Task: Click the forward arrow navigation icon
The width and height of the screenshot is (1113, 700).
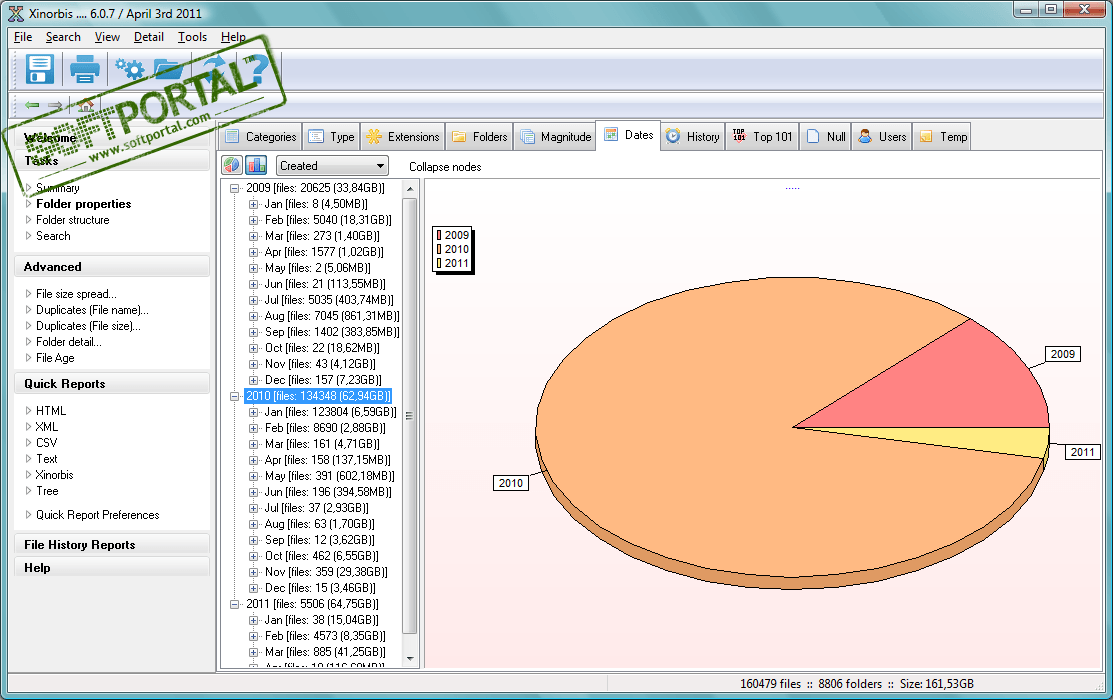Action: 55,105
